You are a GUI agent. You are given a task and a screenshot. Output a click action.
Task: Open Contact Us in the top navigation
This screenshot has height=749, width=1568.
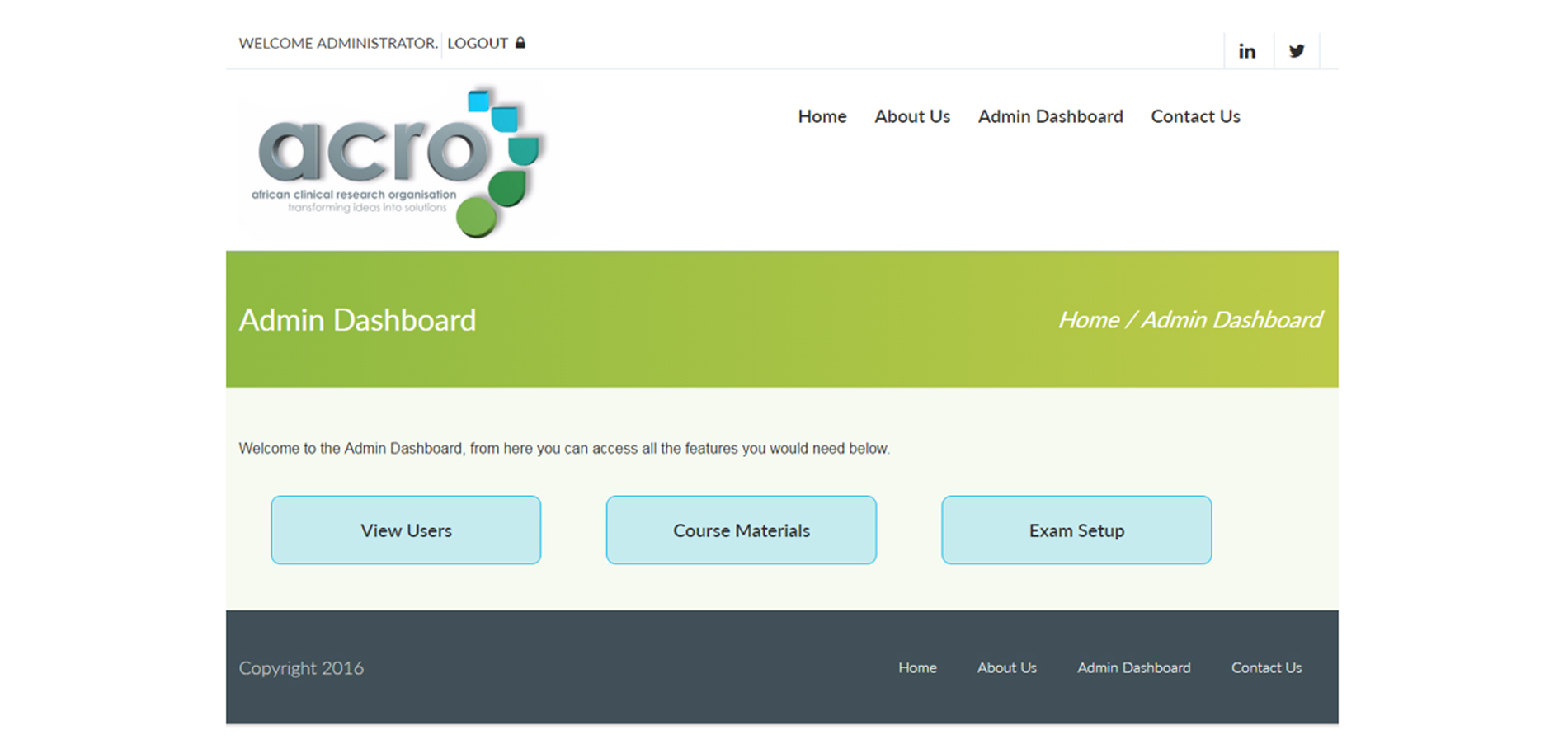1195,116
